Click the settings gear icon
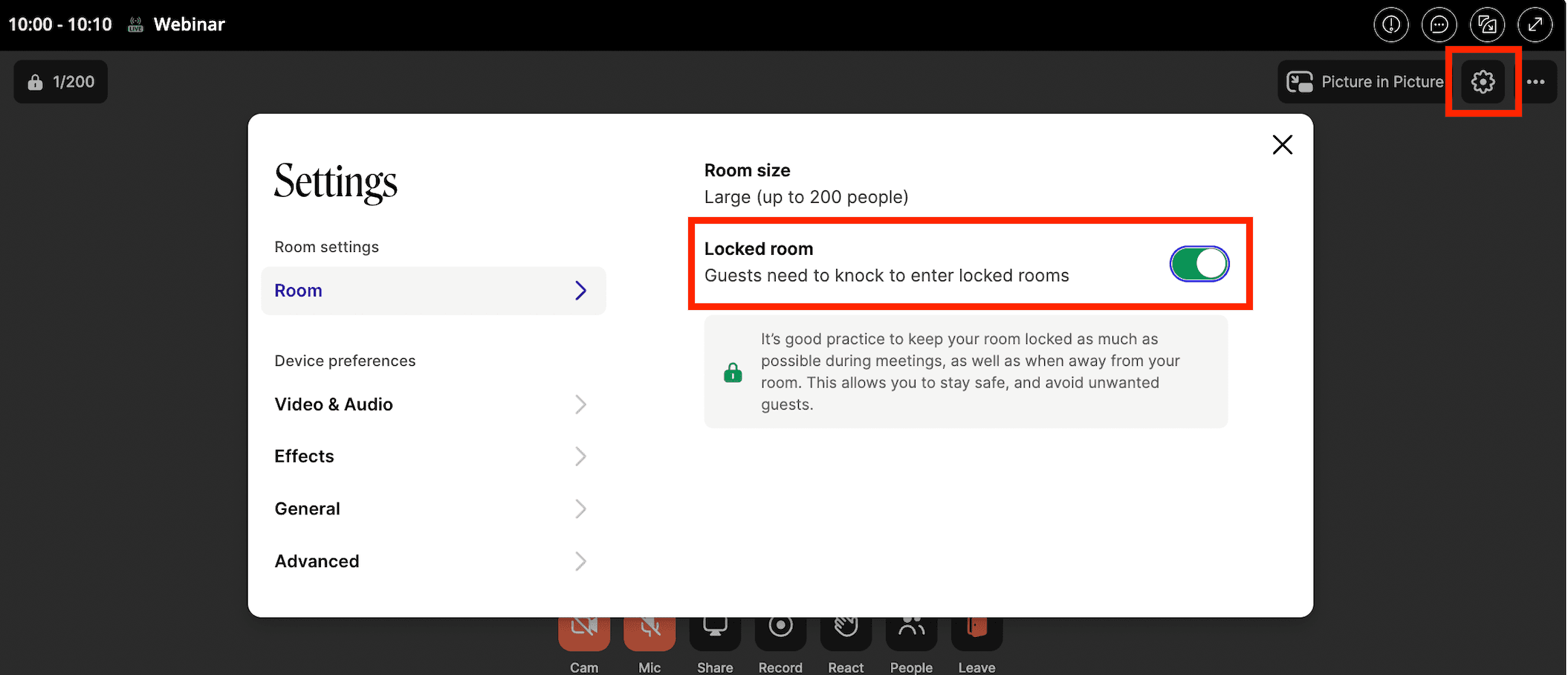 click(x=1483, y=82)
